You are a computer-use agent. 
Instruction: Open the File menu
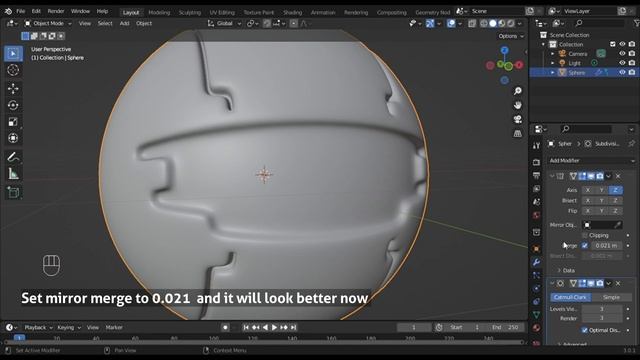click(x=20, y=11)
